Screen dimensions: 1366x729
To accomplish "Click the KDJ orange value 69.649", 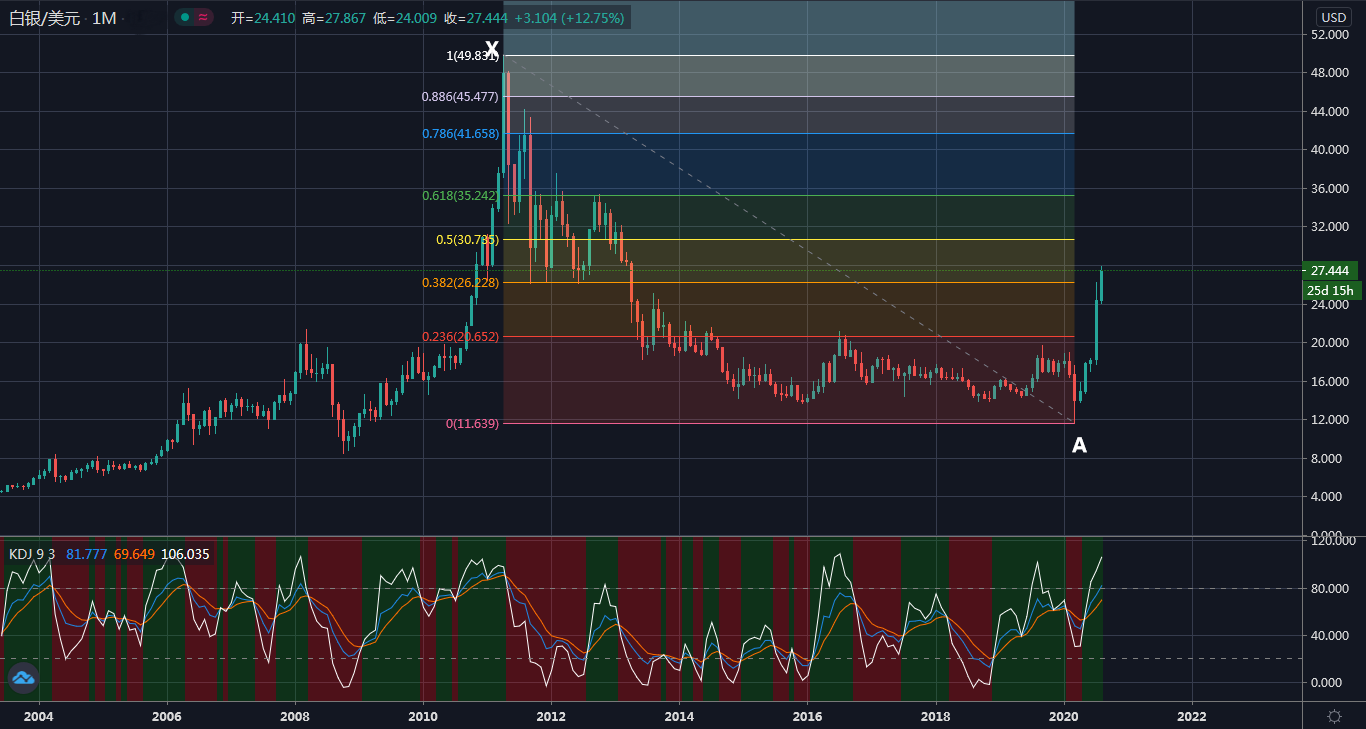I will click(134, 553).
